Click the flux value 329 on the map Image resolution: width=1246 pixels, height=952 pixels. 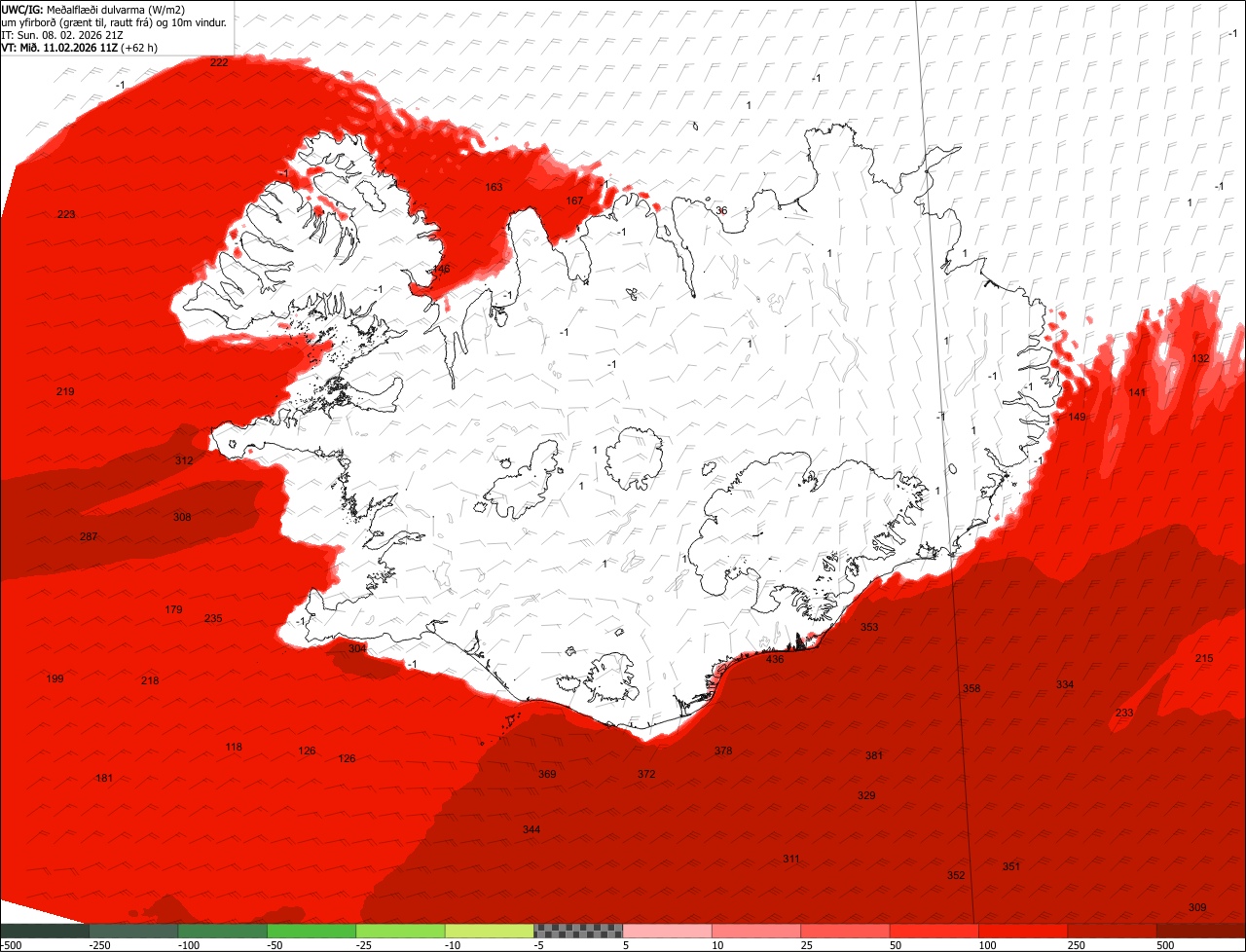(x=866, y=795)
